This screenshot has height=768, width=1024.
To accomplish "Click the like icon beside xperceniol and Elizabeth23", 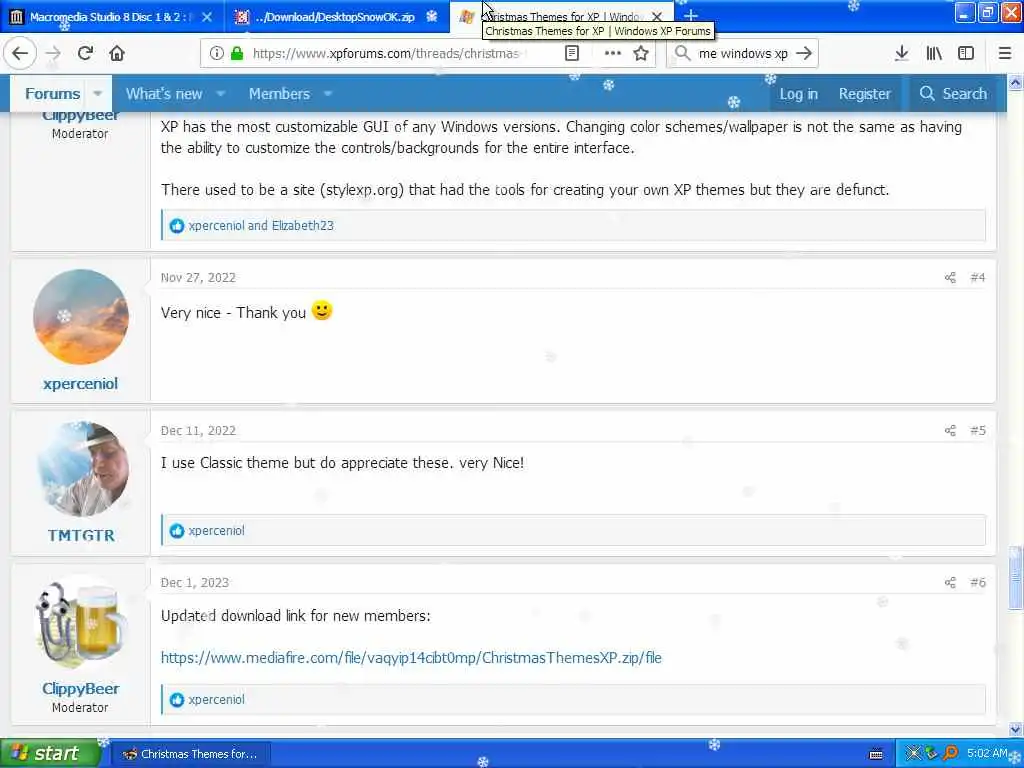I will (x=177, y=226).
